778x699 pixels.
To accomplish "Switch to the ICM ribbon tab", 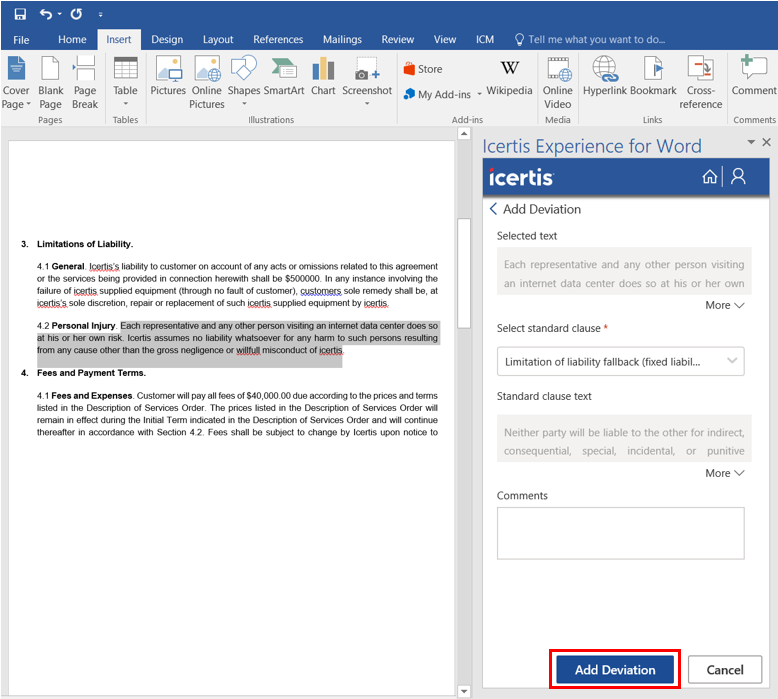I will click(x=484, y=40).
